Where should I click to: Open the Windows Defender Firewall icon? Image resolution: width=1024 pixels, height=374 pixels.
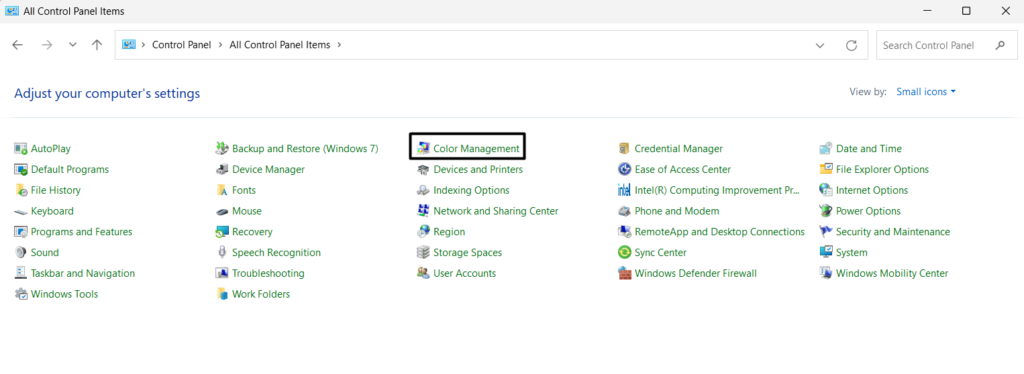coord(624,273)
